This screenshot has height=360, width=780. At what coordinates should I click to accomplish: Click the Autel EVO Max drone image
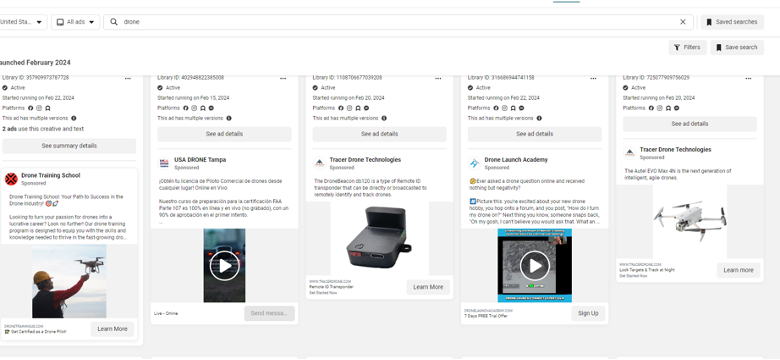[690, 222]
